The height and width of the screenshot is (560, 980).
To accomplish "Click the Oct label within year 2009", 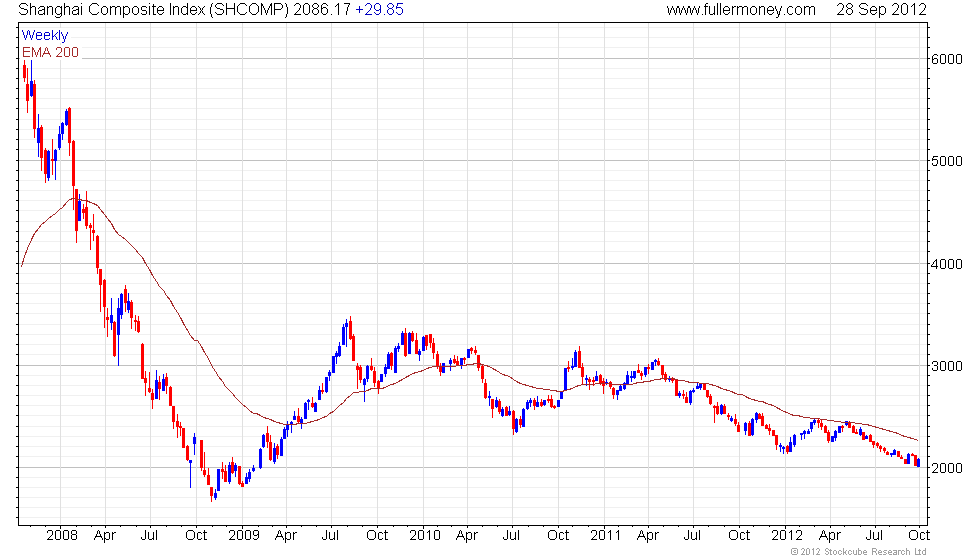I will pyautogui.click(x=377, y=536).
